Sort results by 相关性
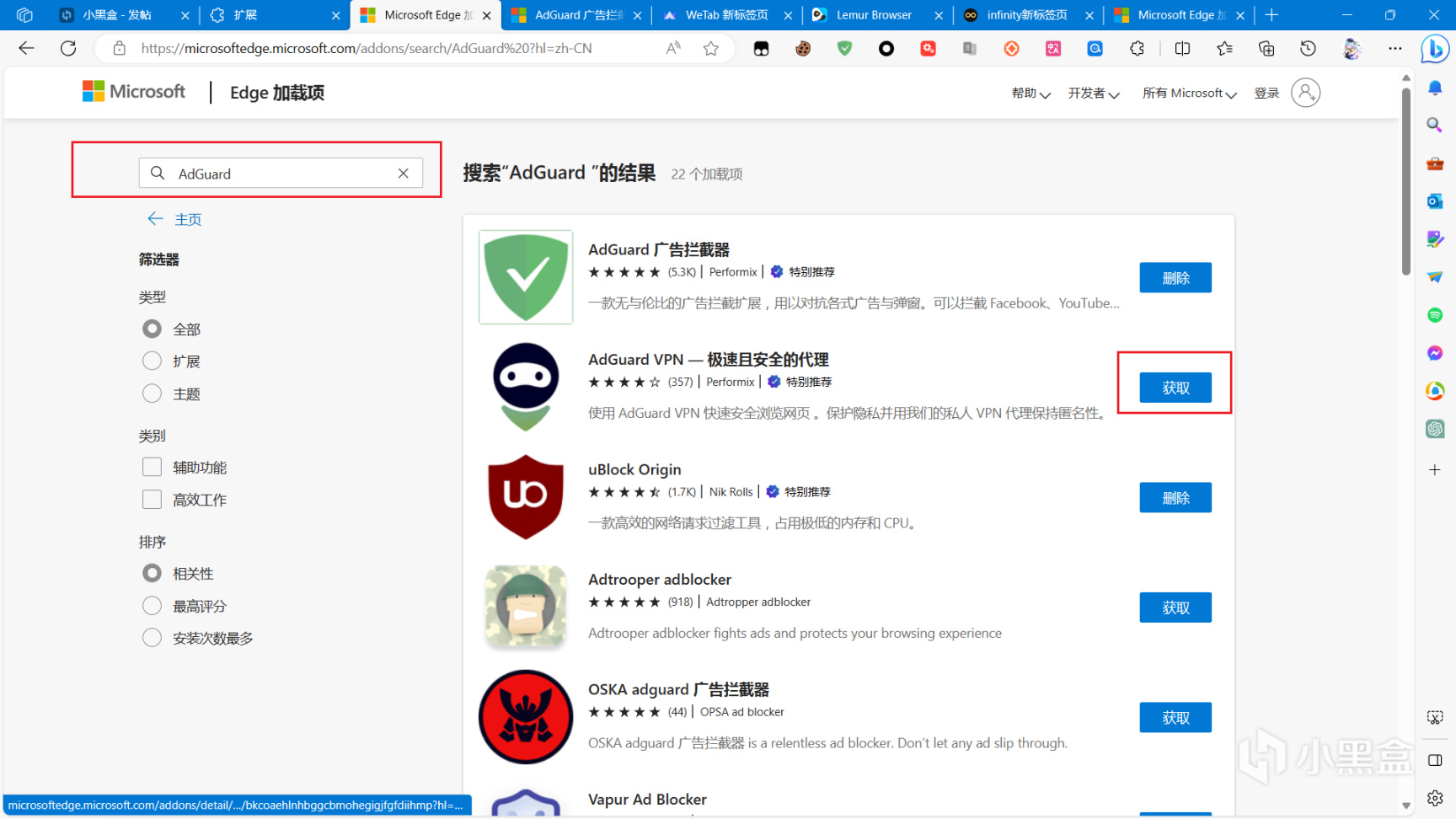Image resolution: width=1456 pixels, height=819 pixels. click(152, 573)
